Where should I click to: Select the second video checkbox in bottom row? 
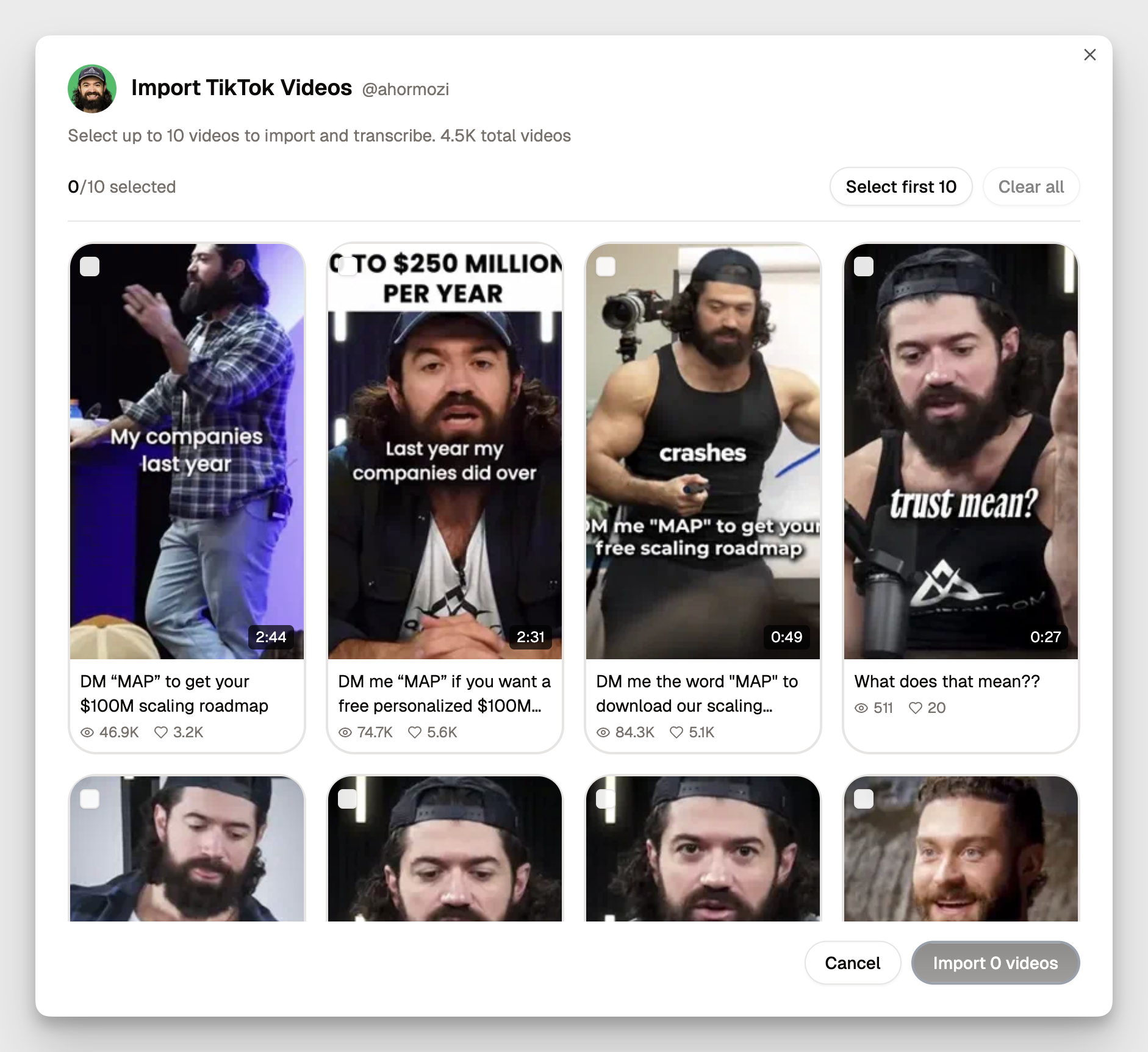point(348,799)
